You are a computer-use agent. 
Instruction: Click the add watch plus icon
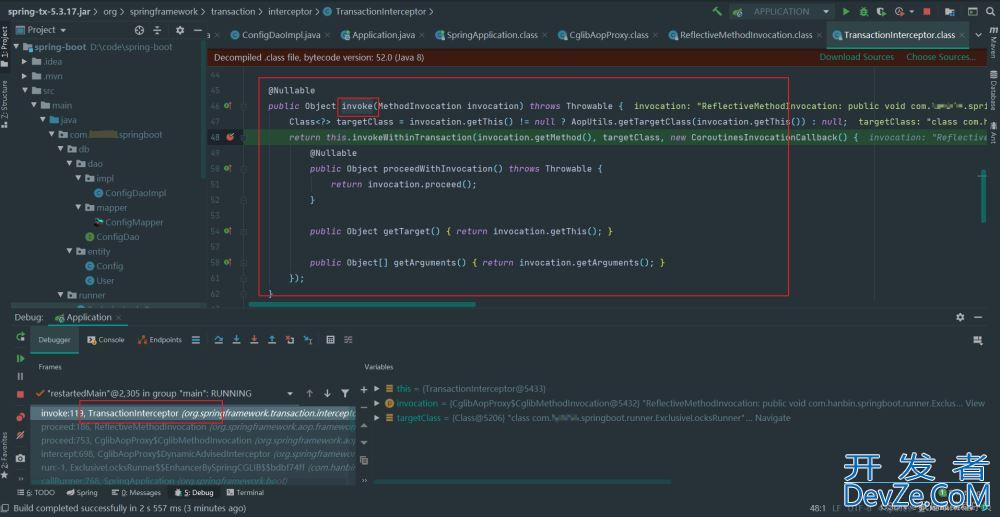click(364, 390)
